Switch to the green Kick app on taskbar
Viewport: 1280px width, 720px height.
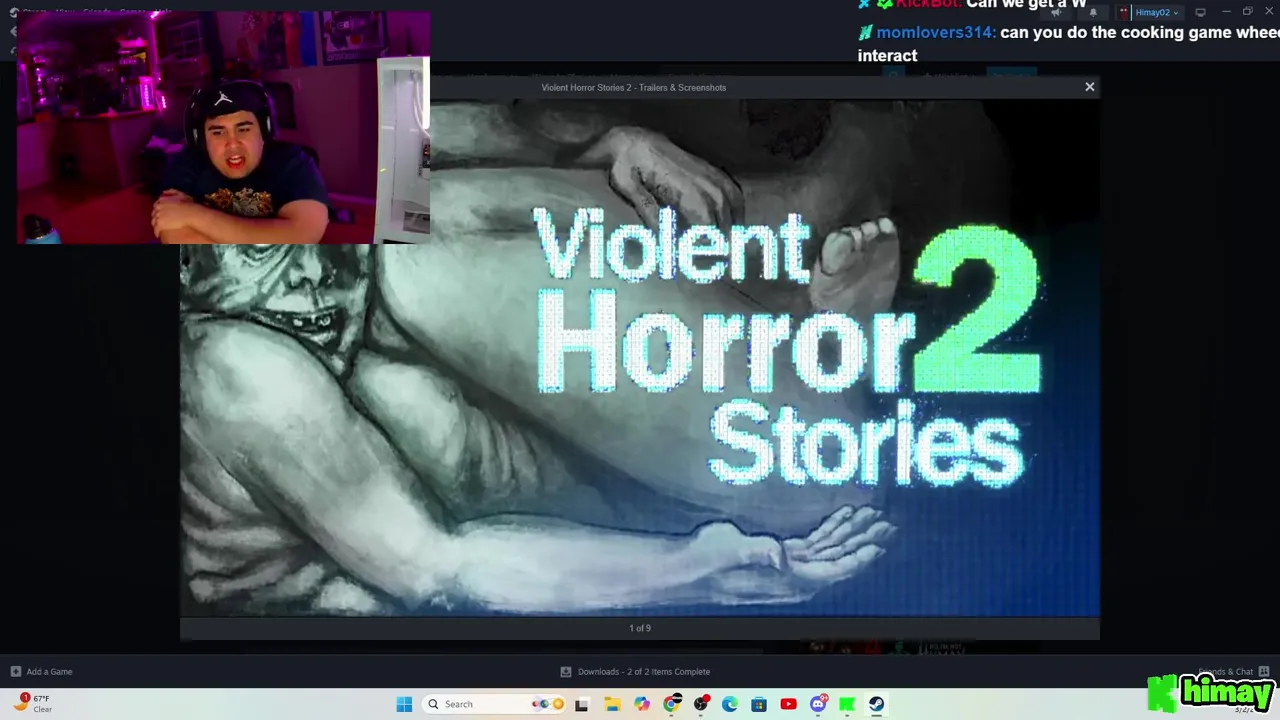click(x=847, y=704)
